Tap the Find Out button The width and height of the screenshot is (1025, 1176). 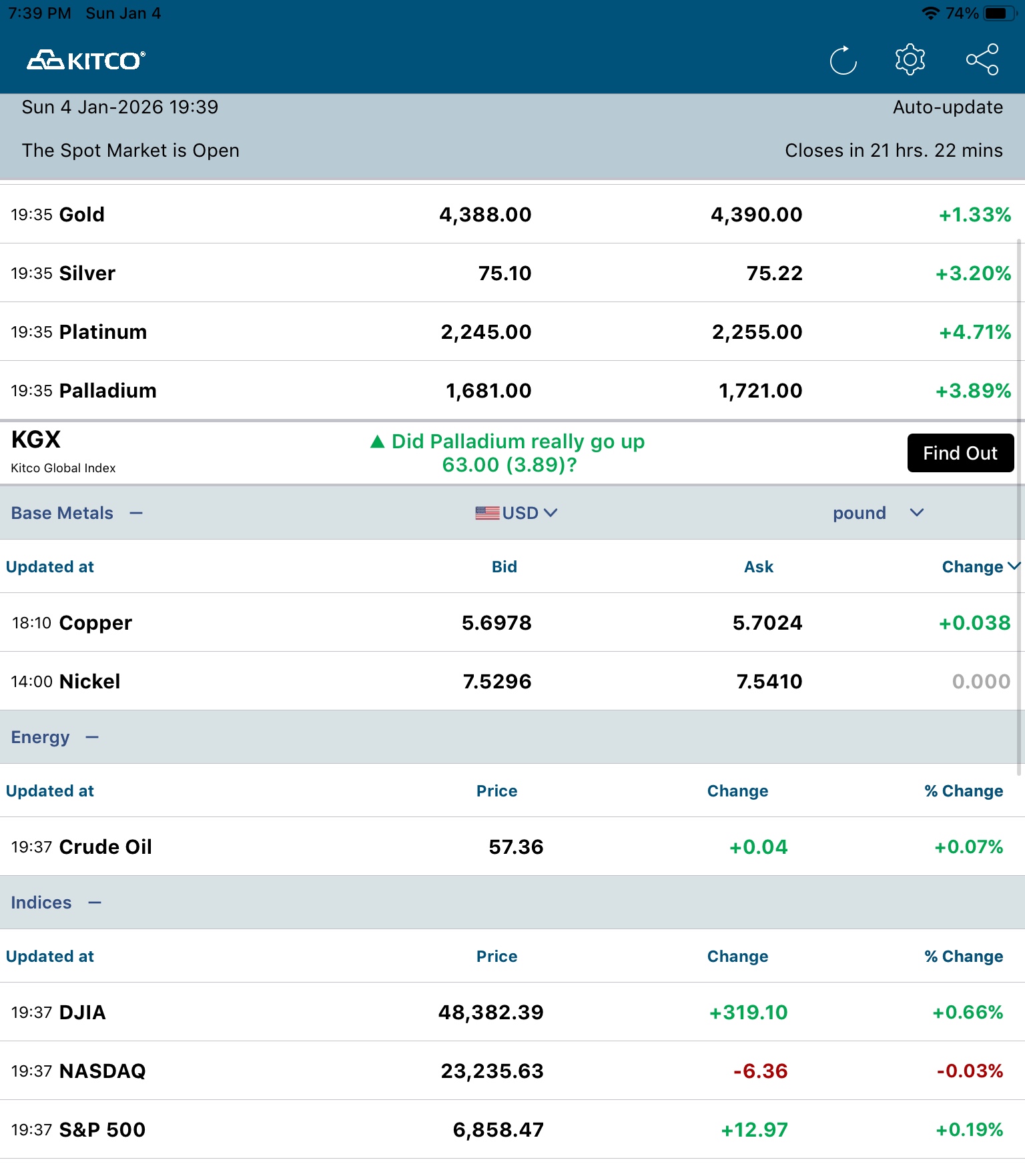pyautogui.click(x=960, y=453)
